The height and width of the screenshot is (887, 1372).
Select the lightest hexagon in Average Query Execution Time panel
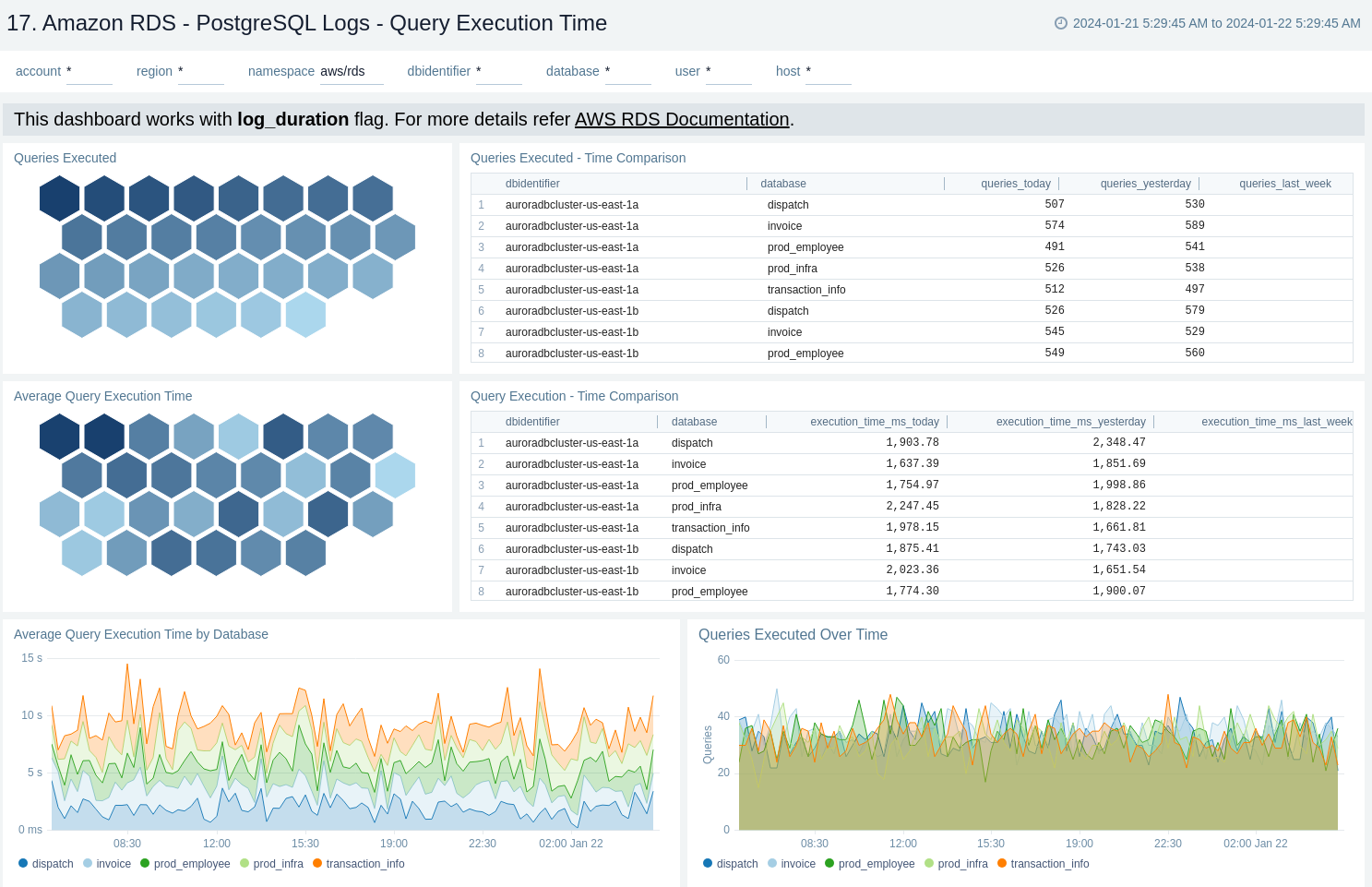pyautogui.click(x=397, y=473)
